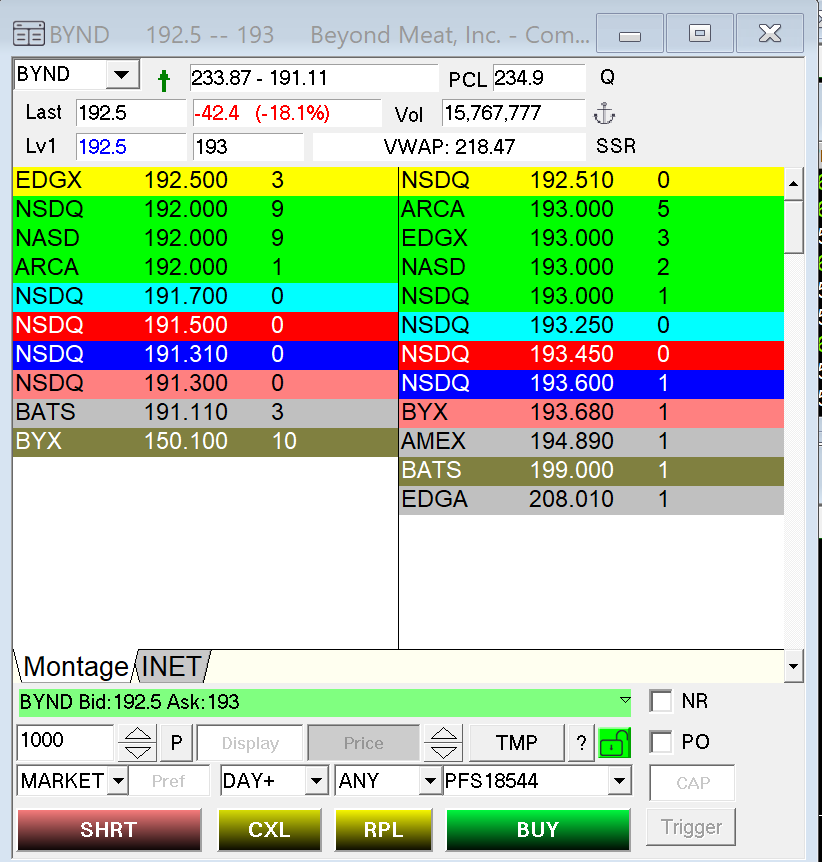Select the ARCA 192.000 bid row

pos(205,267)
